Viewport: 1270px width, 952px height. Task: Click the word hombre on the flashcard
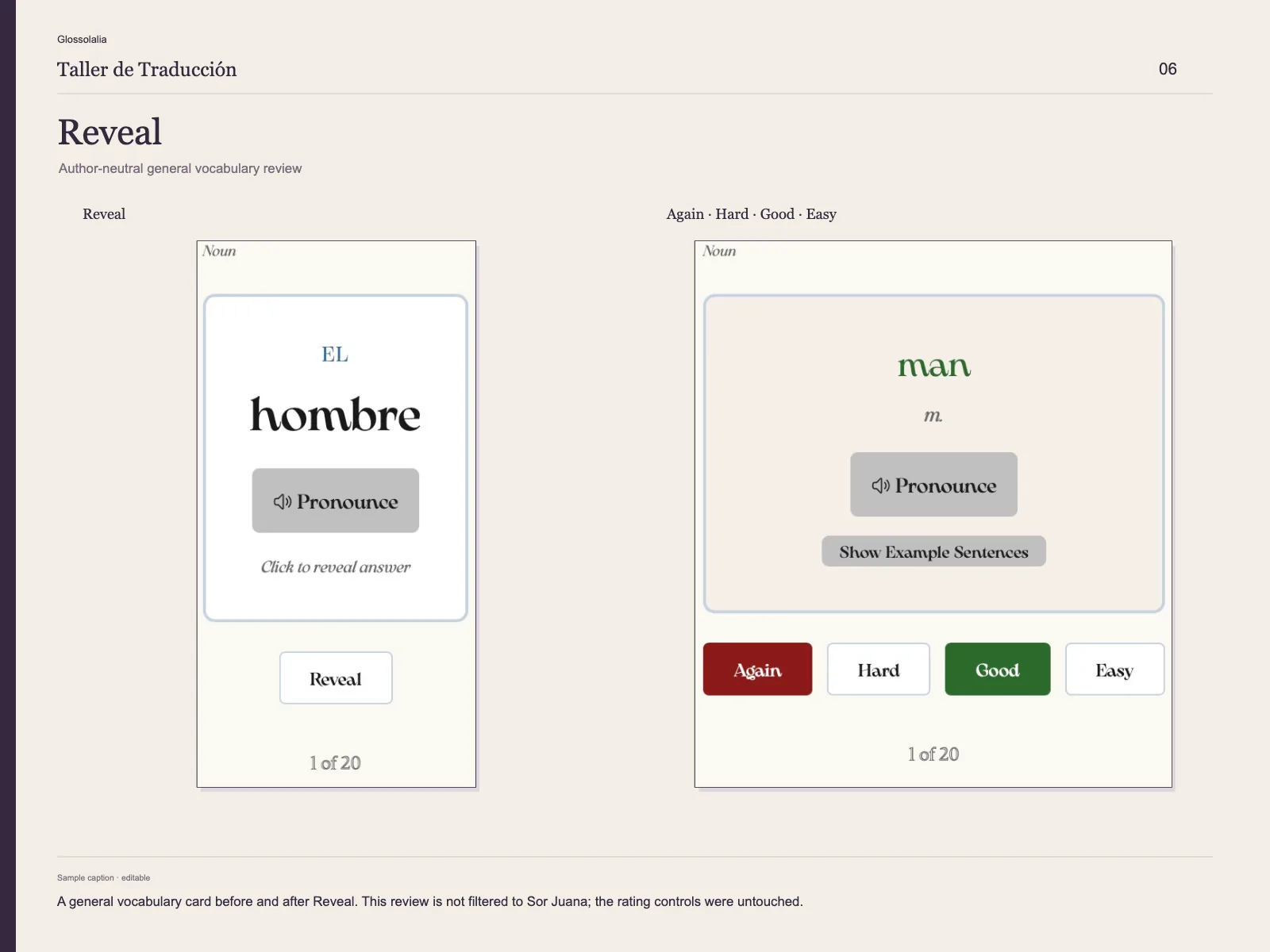[x=335, y=415]
